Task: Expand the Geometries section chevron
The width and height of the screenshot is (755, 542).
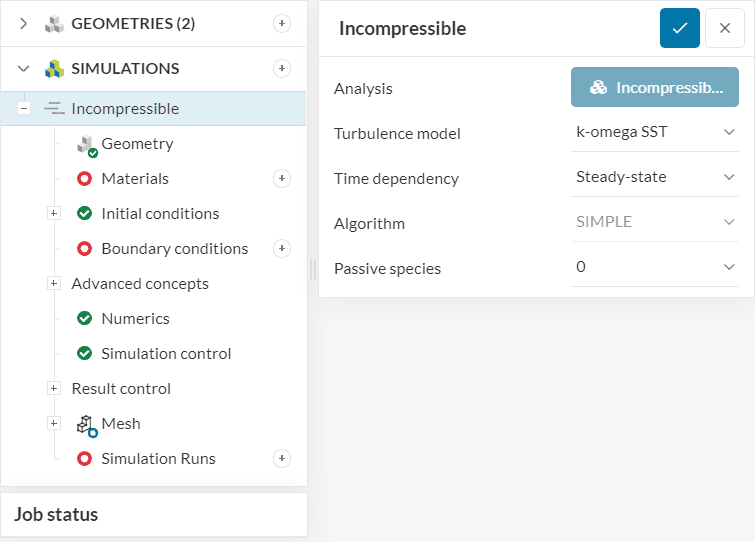Action: pos(24,23)
